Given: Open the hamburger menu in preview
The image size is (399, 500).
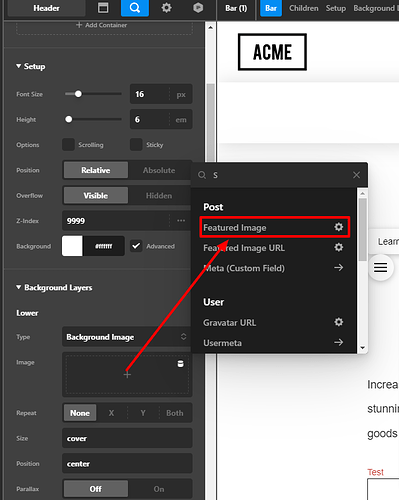Looking at the screenshot, I should pos(380,267).
